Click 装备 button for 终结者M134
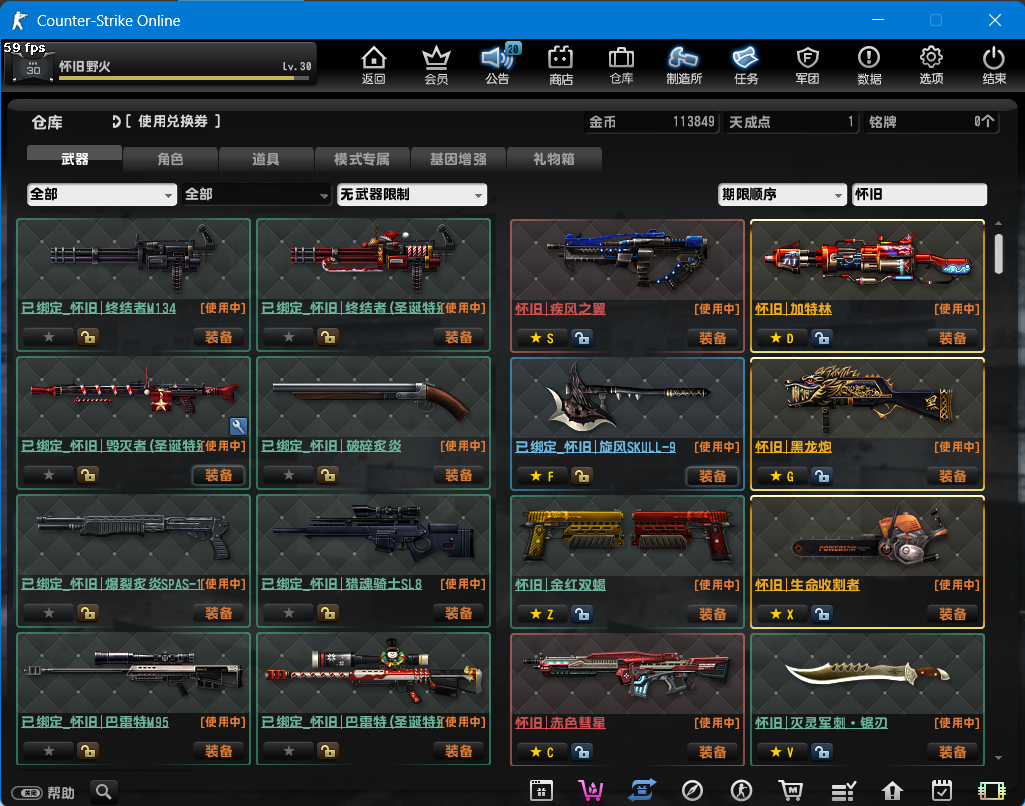This screenshot has height=806, width=1025. click(x=218, y=337)
